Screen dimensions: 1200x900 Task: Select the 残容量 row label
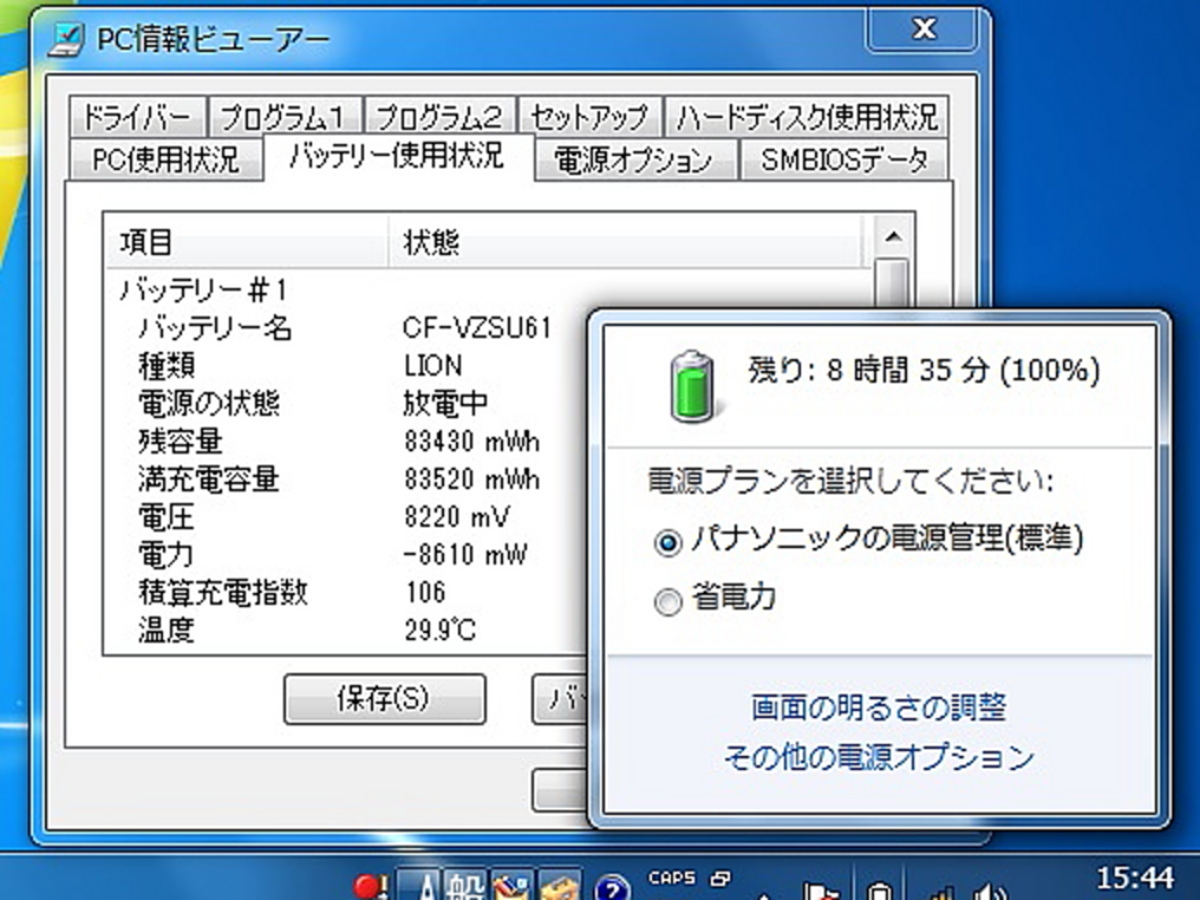click(180, 441)
